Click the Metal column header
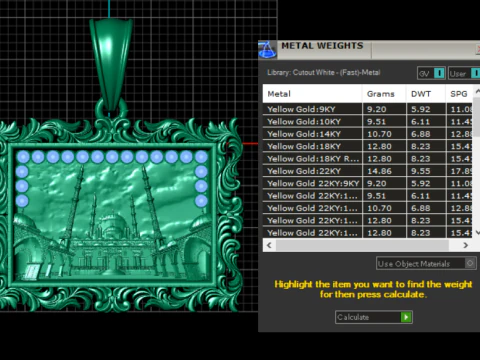Viewport: 480px width, 360px height. click(x=312, y=94)
